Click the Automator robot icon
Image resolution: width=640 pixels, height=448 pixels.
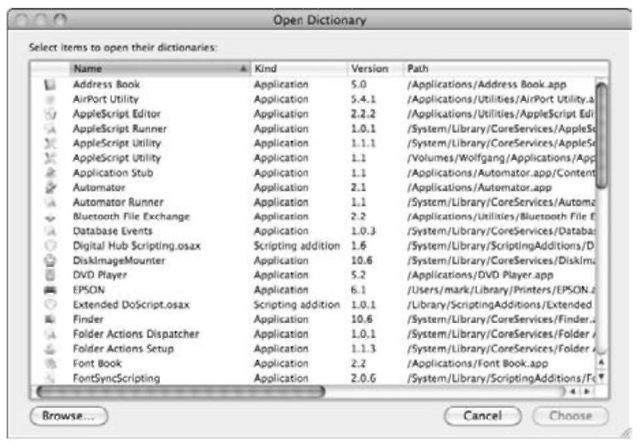(50, 187)
